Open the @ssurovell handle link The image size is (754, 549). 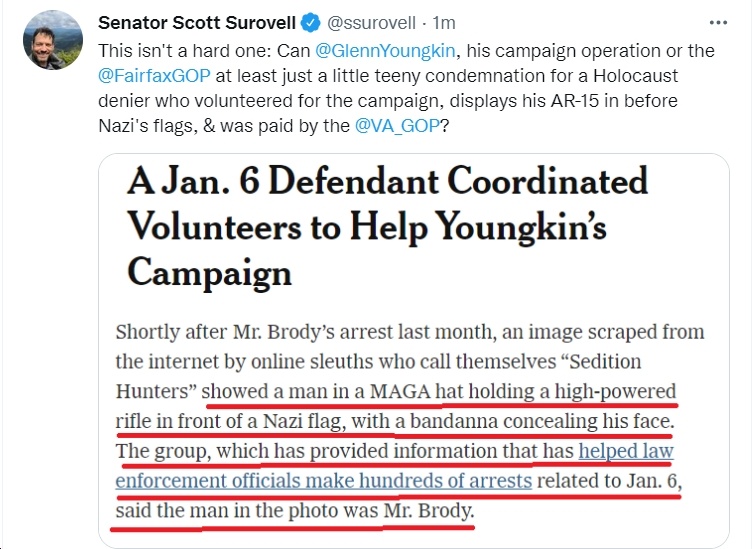pos(371,23)
